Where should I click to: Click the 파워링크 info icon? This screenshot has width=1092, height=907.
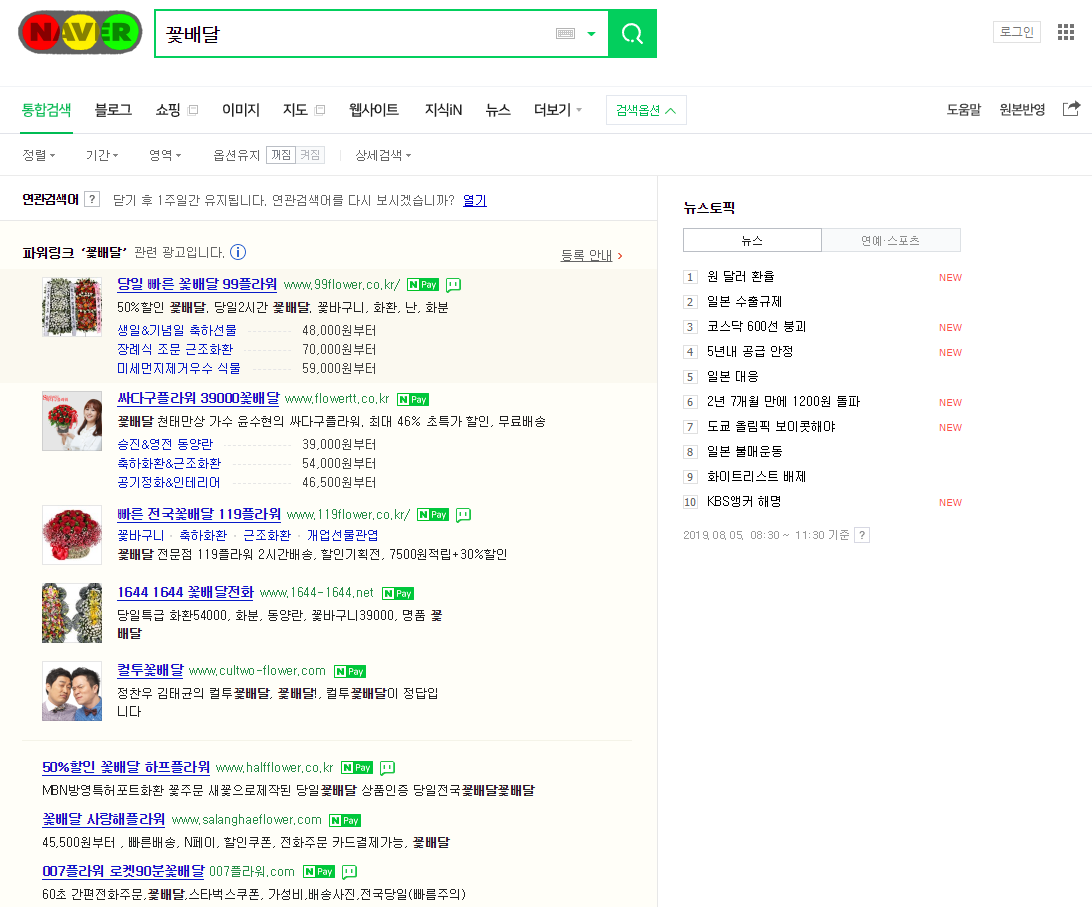pyautogui.click(x=238, y=252)
